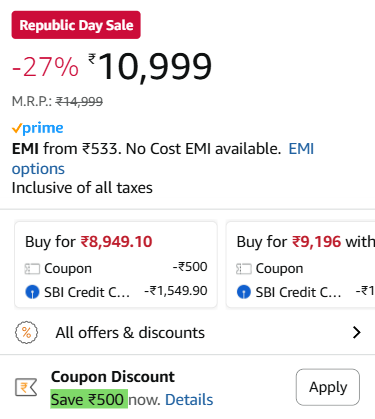This screenshot has height=419, width=375.
Task: Apply the ₹500 coupon discount
Action: click(x=328, y=387)
